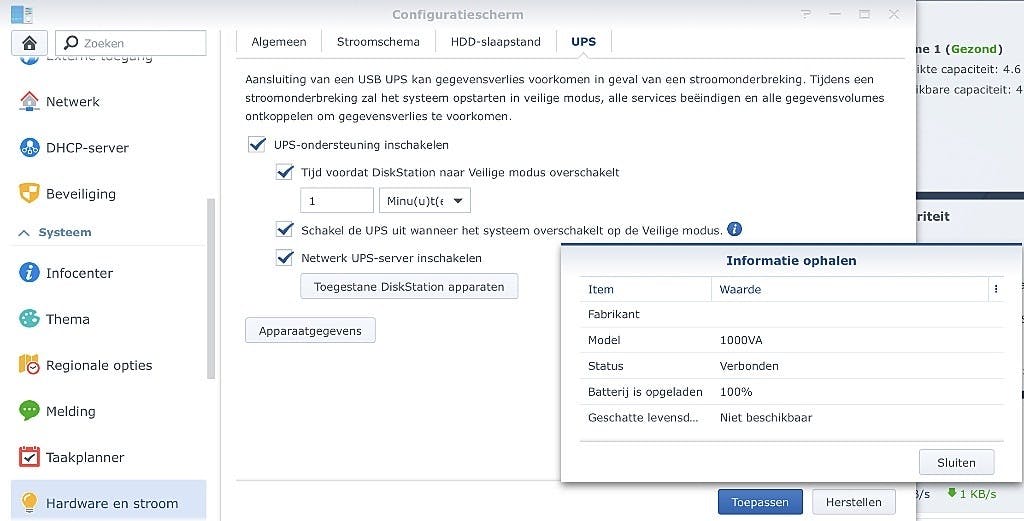The height and width of the screenshot is (521, 1024).
Task: Switch to the HDD-slaapstand tab
Action: click(496, 42)
